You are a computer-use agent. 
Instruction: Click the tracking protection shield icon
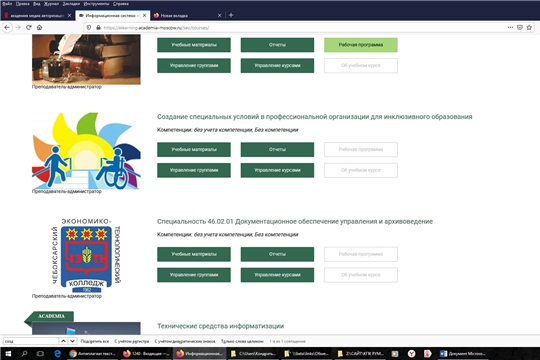point(89,28)
